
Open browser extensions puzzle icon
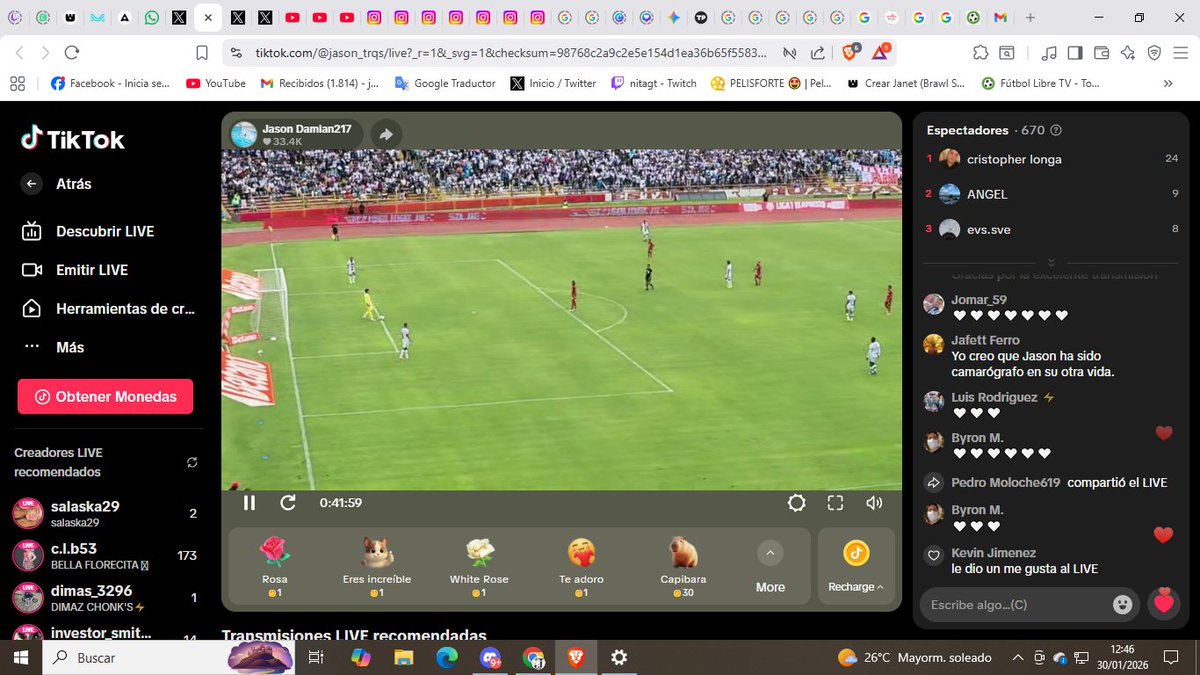click(980, 53)
